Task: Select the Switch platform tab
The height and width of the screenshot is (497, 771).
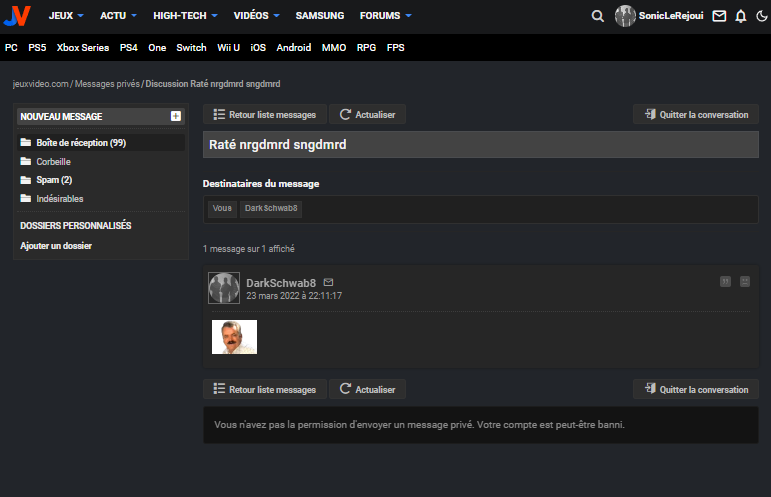Action: pos(191,48)
